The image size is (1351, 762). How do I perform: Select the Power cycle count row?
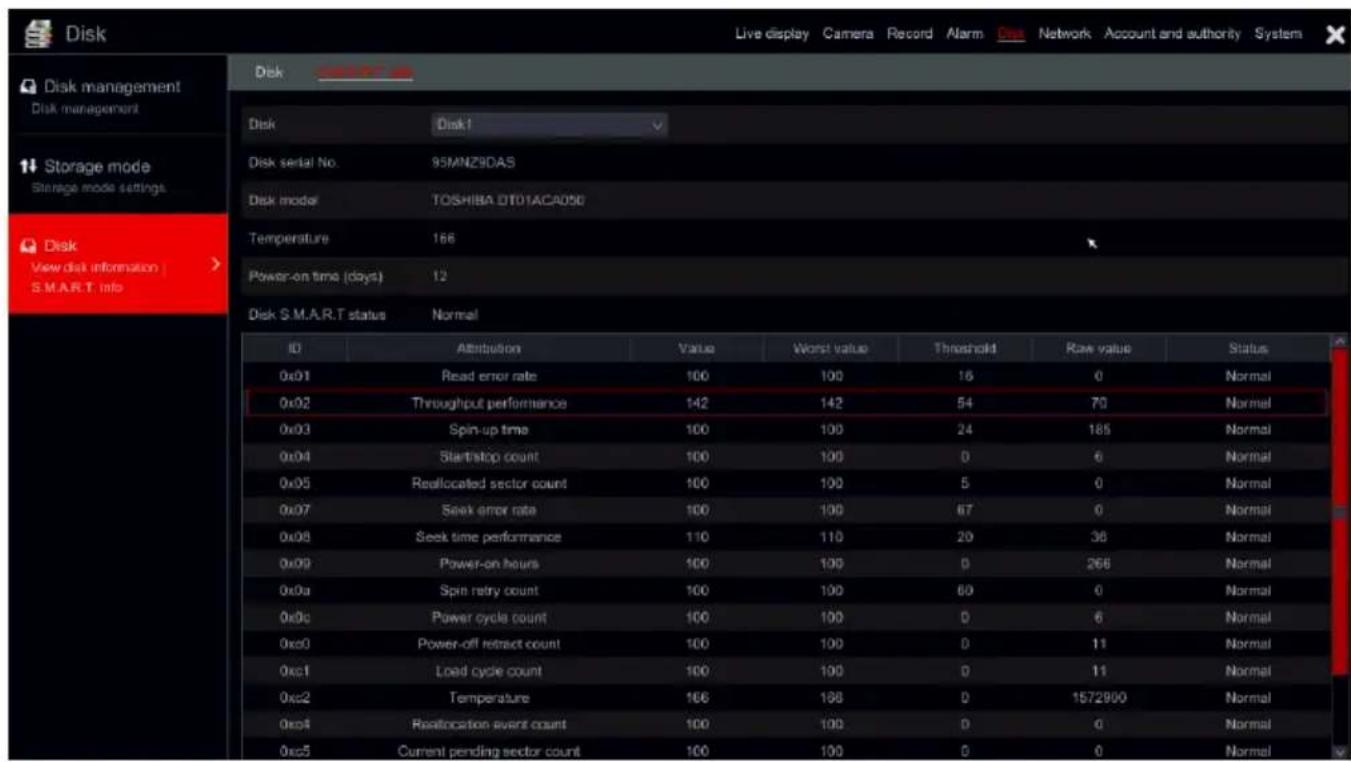787,617
